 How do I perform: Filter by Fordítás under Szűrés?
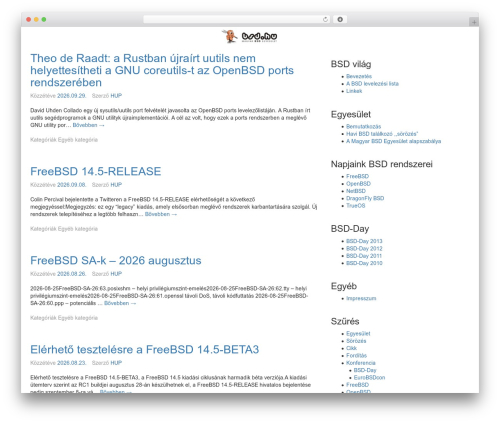coord(356,355)
